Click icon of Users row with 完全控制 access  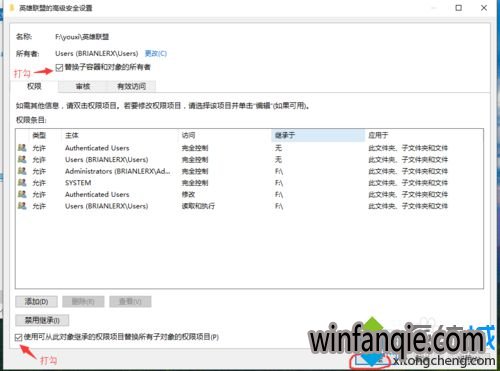pos(22,159)
